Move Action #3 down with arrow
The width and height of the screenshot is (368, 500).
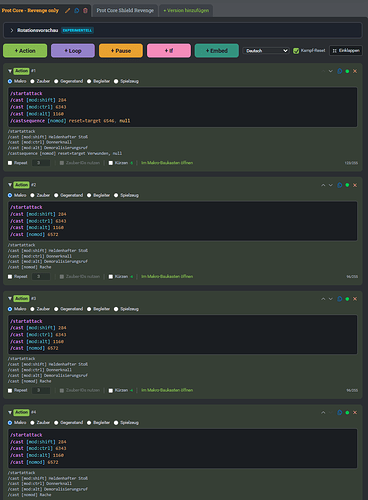[x=331, y=299]
